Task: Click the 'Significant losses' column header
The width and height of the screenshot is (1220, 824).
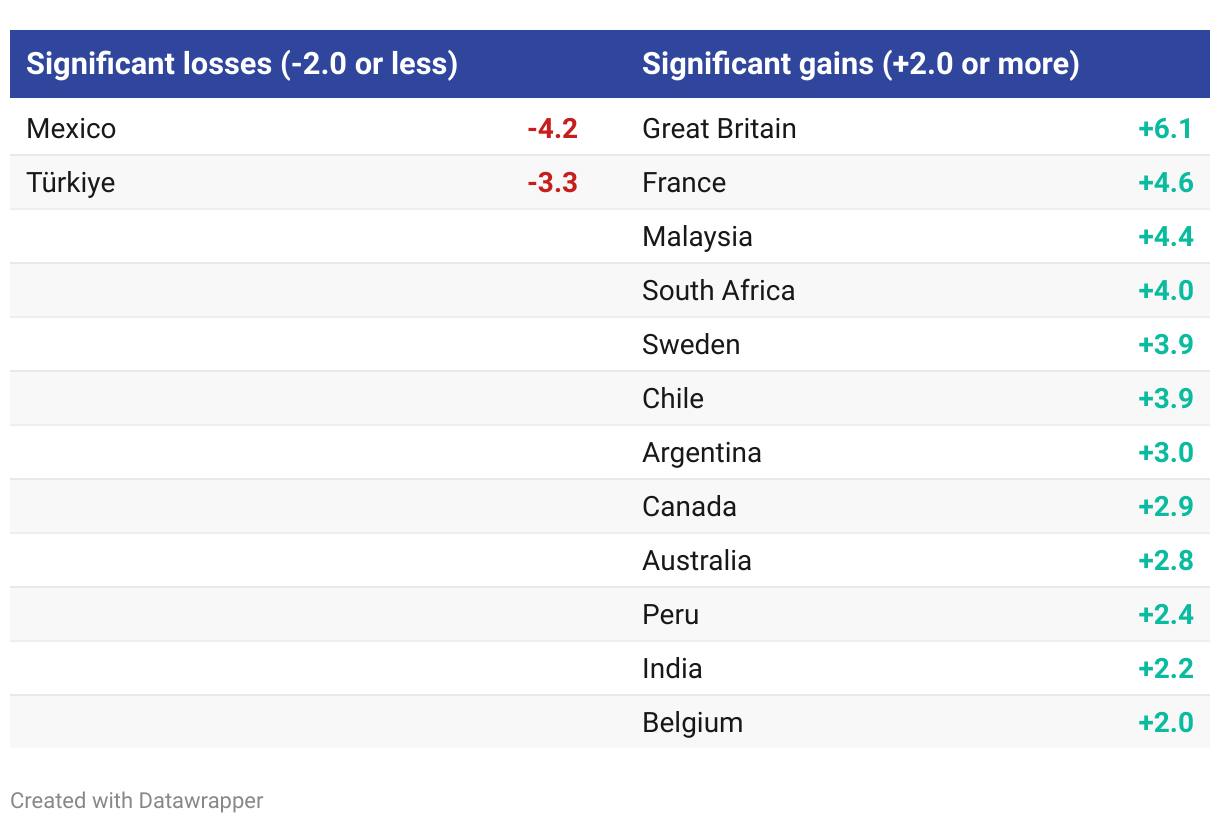Action: pos(242,64)
